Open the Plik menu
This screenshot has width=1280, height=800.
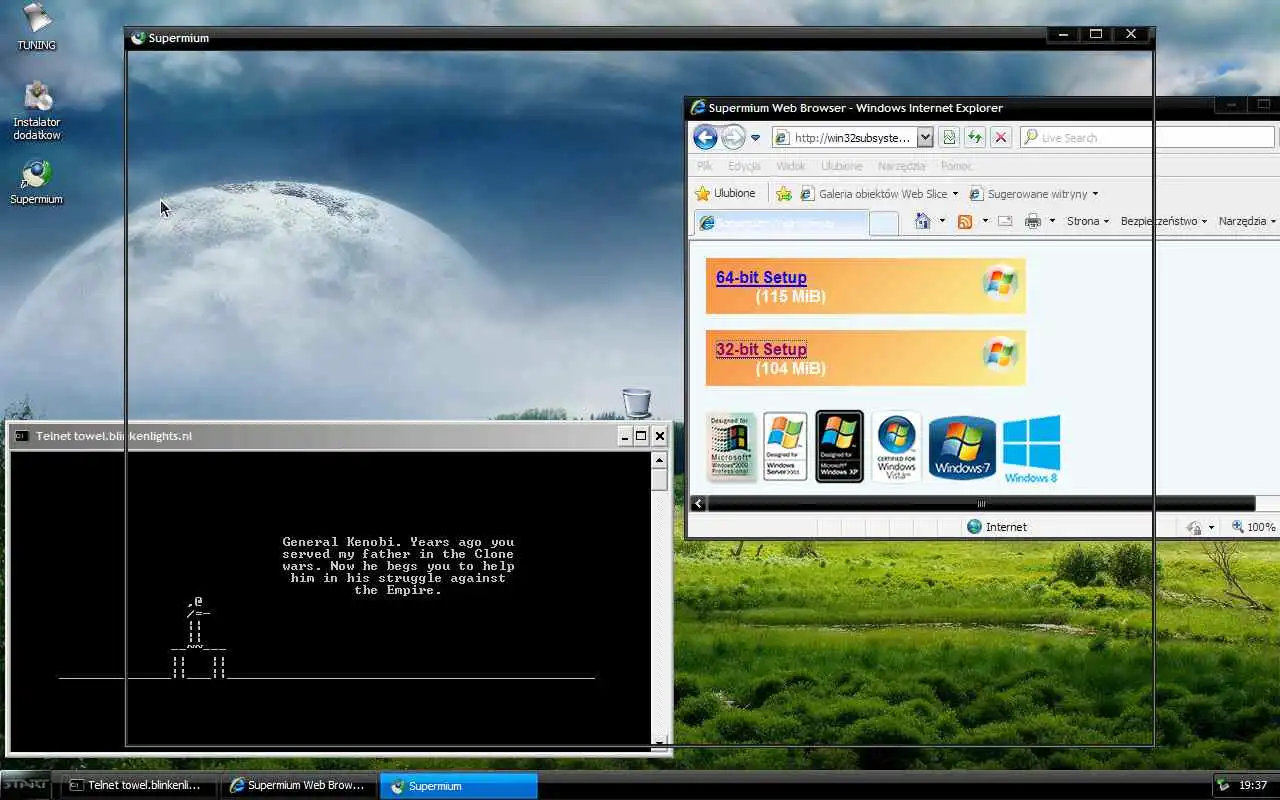click(705, 166)
